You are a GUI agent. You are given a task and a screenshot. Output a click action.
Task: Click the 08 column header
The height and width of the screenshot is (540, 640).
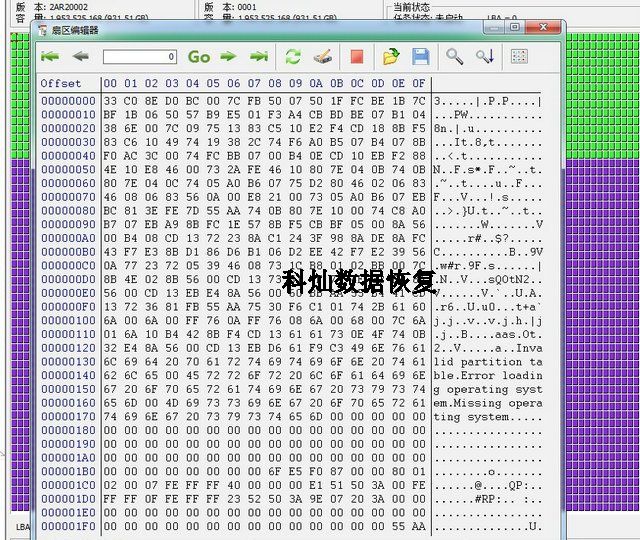pyautogui.click(x=275, y=83)
